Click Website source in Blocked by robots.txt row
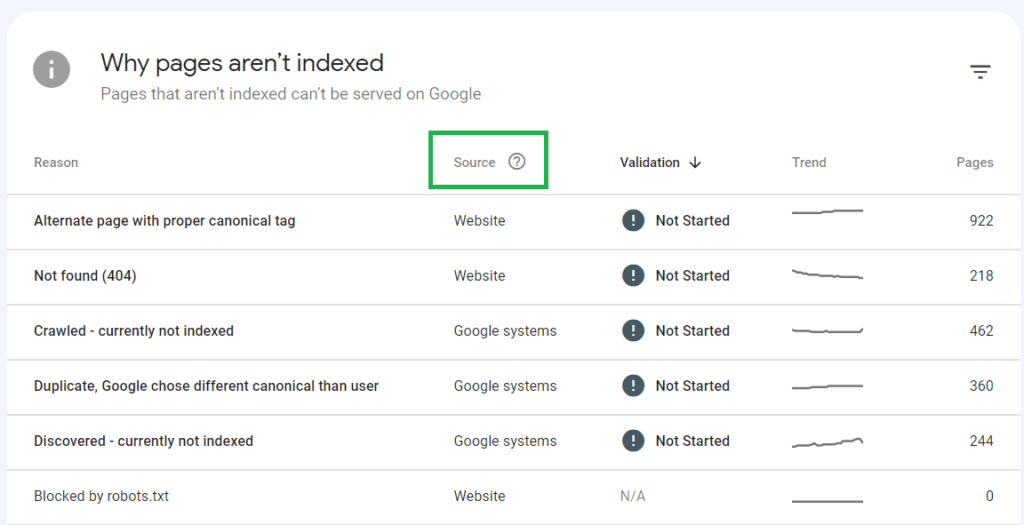1024x525 pixels. click(479, 496)
